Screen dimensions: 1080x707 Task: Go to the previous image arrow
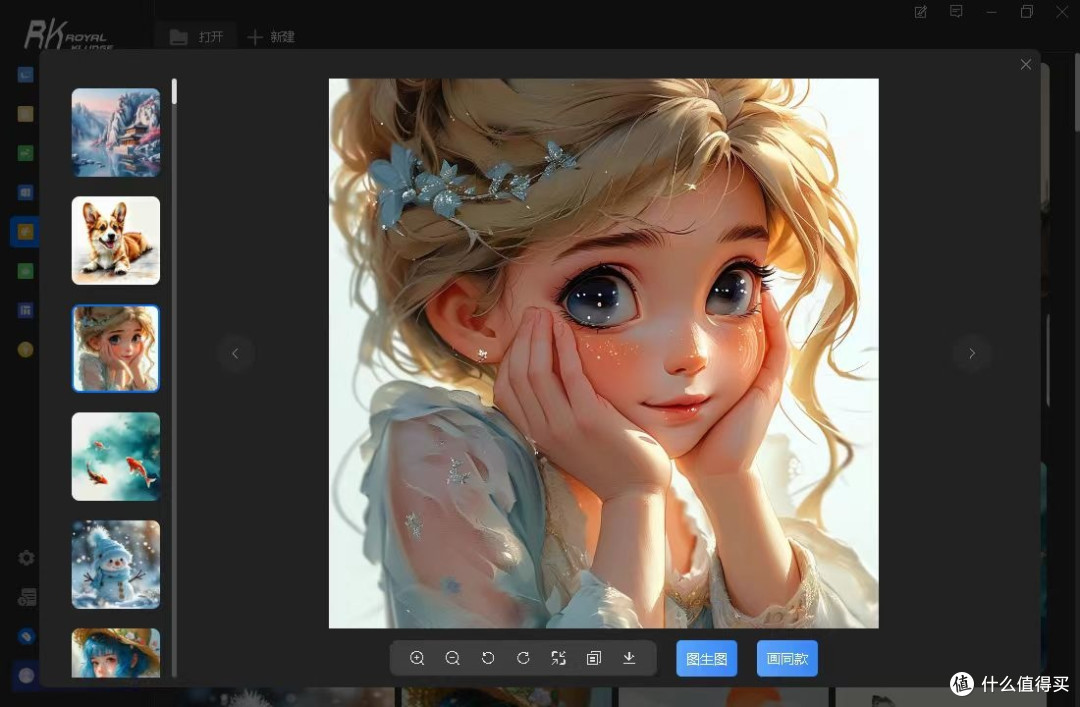(x=236, y=354)
